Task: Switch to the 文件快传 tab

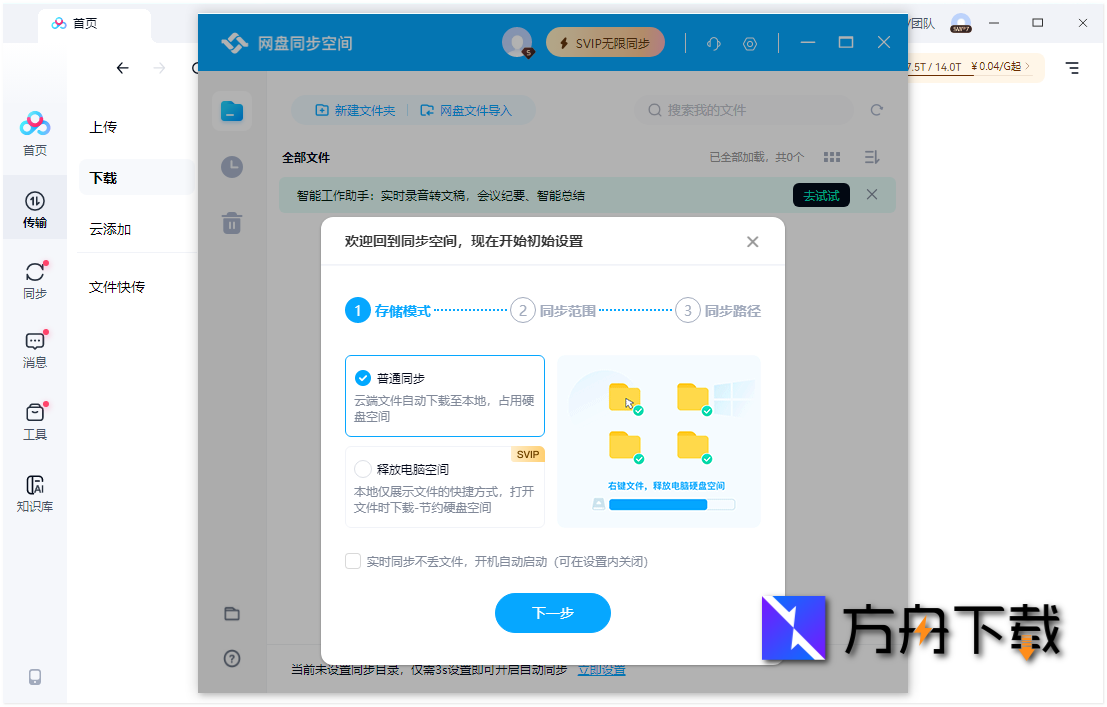Action: pyautogui.click(x=118, y=287)
